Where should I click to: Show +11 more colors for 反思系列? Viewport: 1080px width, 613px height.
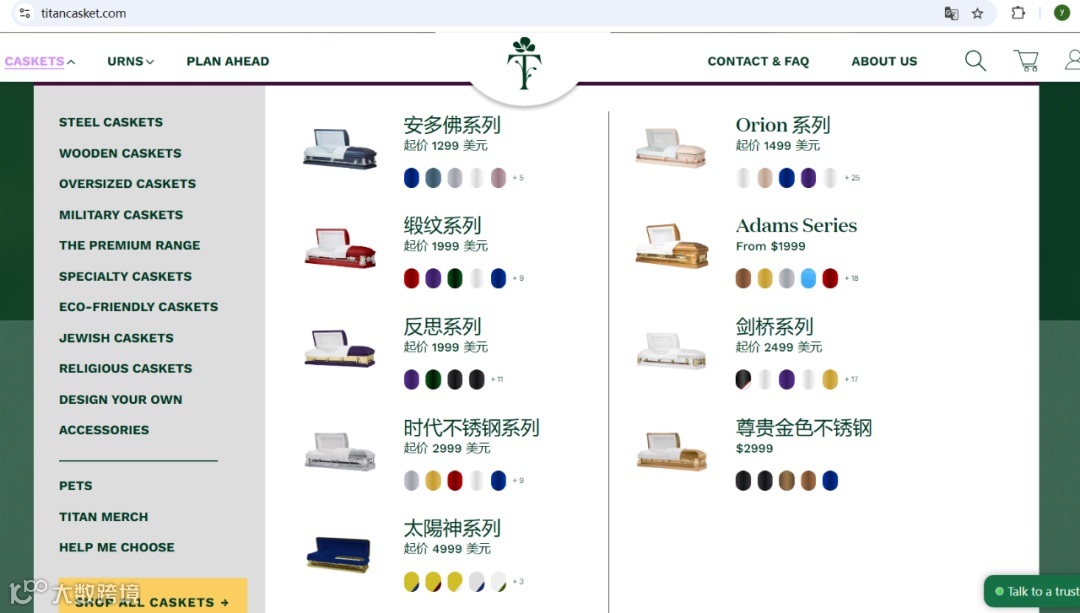(x=497, y=380)
